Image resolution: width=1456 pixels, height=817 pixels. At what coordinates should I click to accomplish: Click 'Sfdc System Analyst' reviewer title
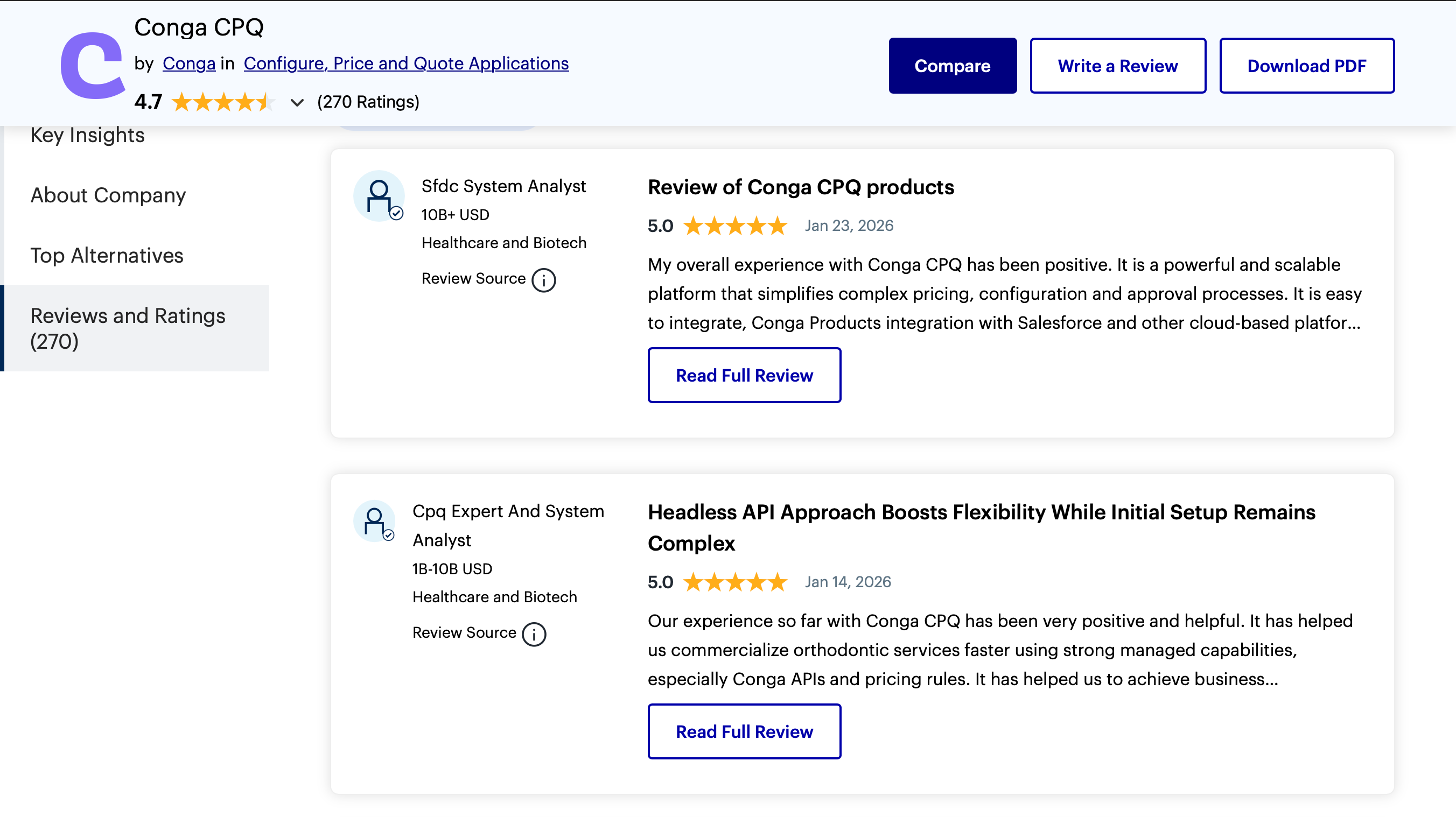tap(503, 186)
